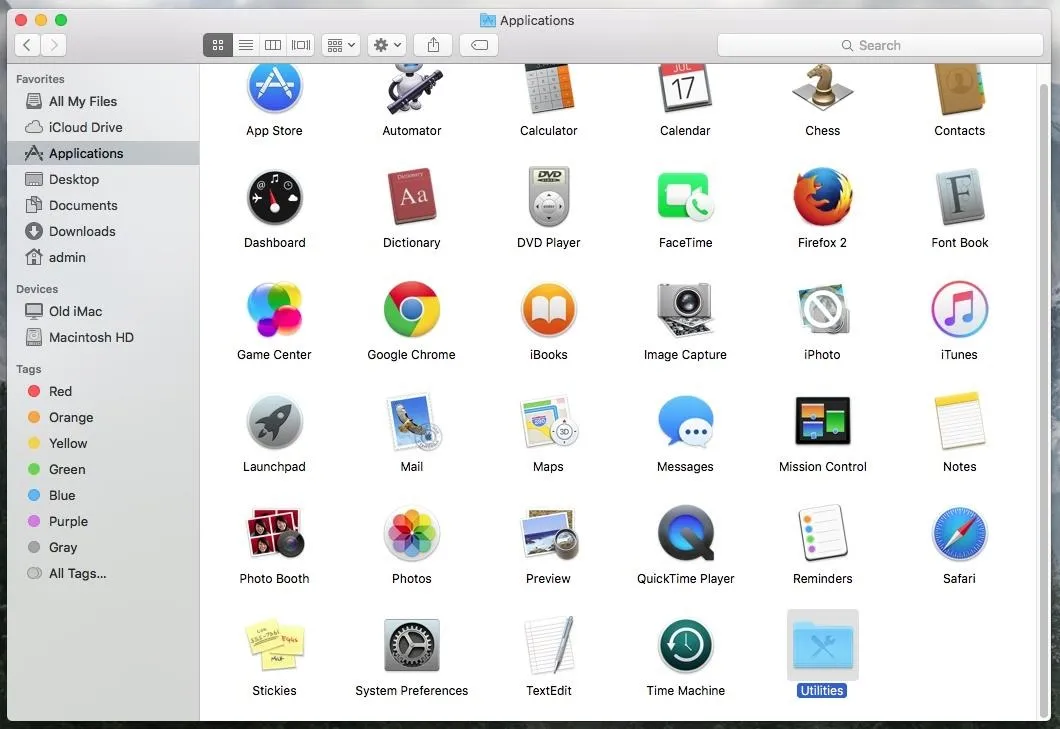Open the Notes application

pos(959,421)
